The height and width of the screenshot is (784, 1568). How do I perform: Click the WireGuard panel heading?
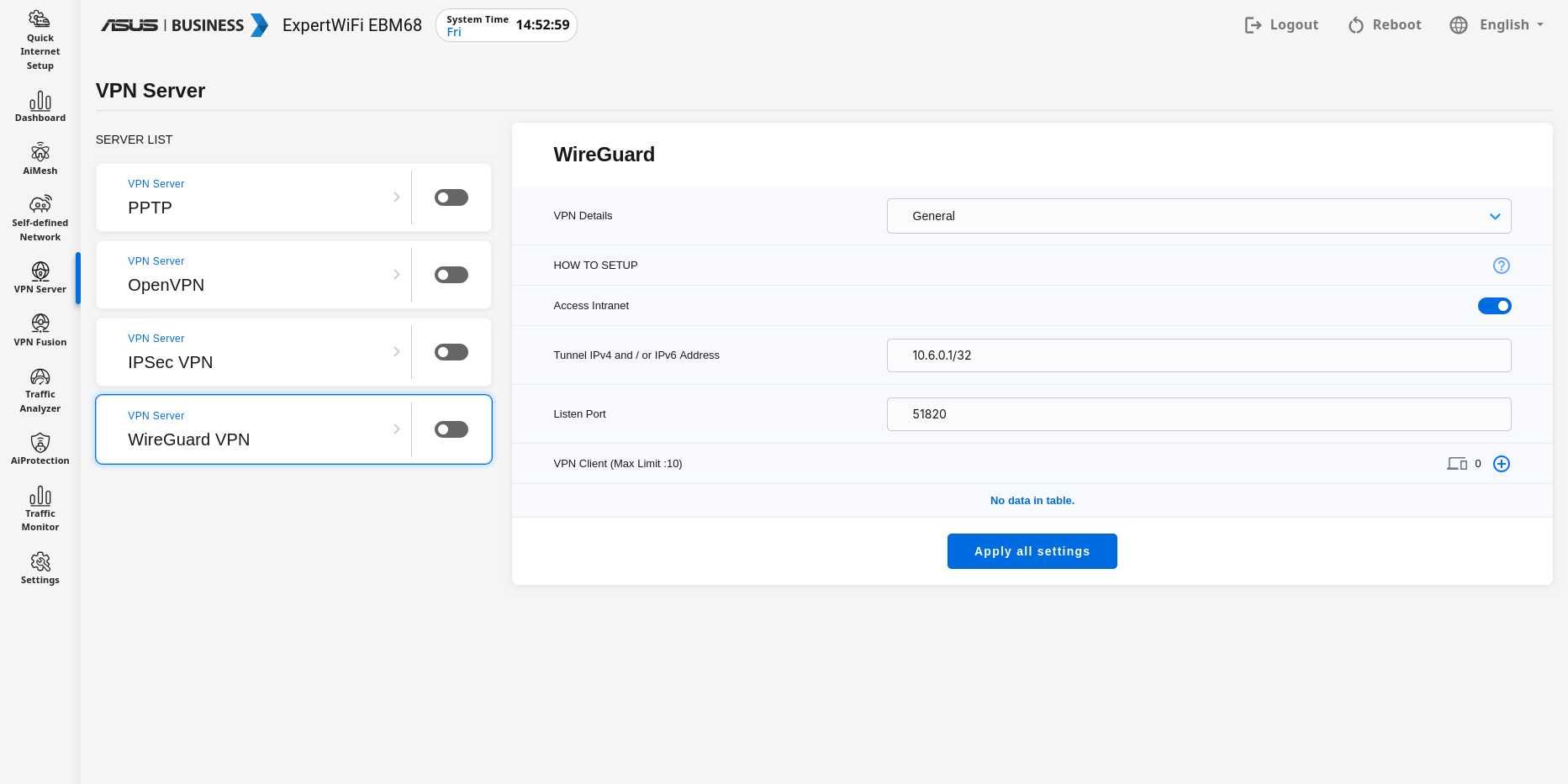pyautogui.click(x=604, y=155)
